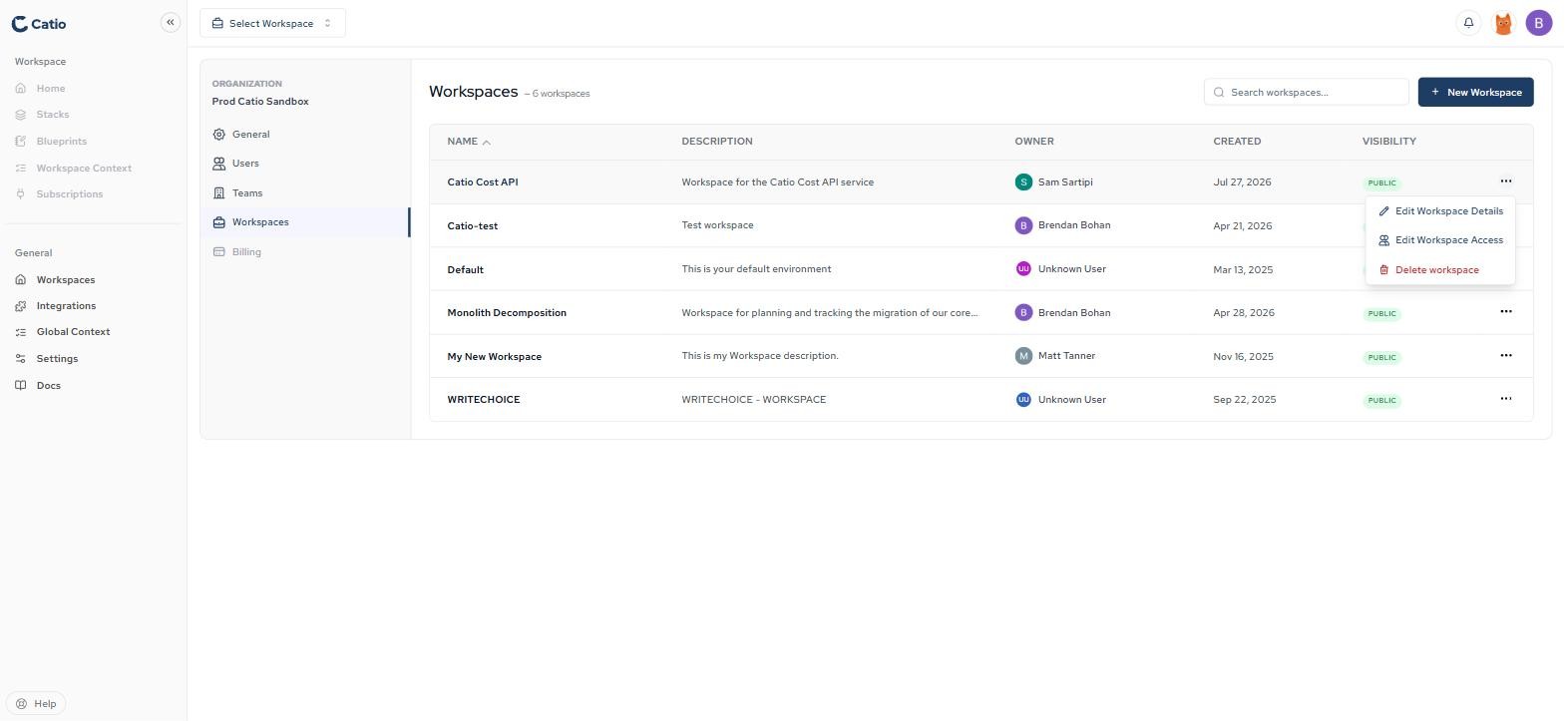Open Workspace Context in sidebar

point(84,169)
